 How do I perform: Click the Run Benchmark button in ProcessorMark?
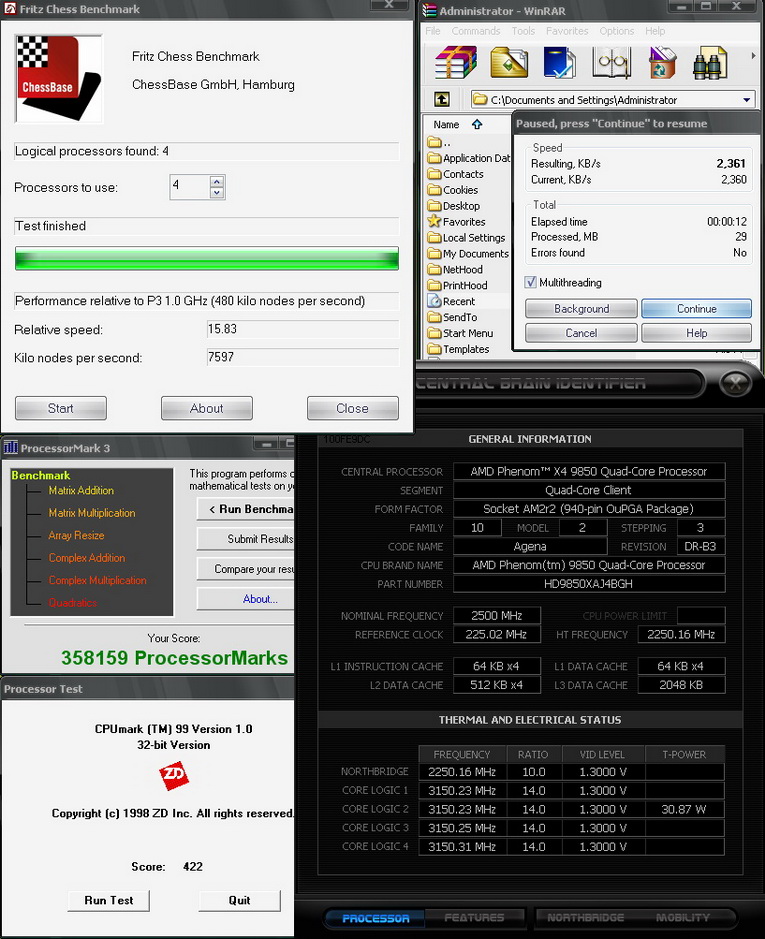click(246, 509)
